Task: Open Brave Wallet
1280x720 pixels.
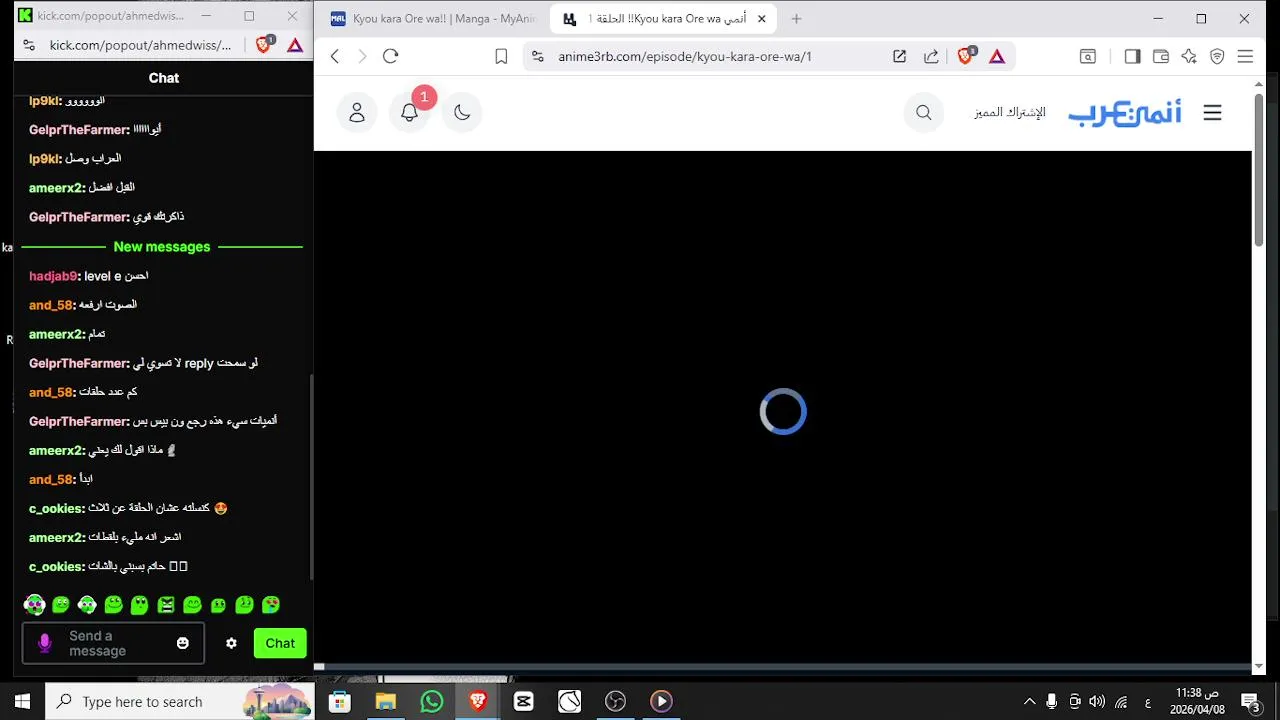Action: pyautogui.click(x=1161, y=57)
